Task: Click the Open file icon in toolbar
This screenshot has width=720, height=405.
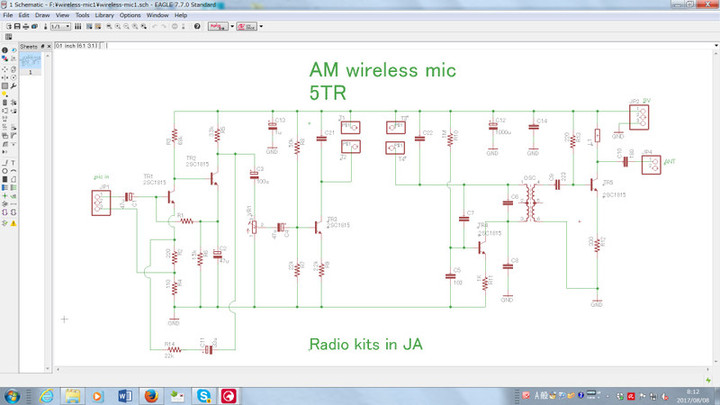Action: 7,26
